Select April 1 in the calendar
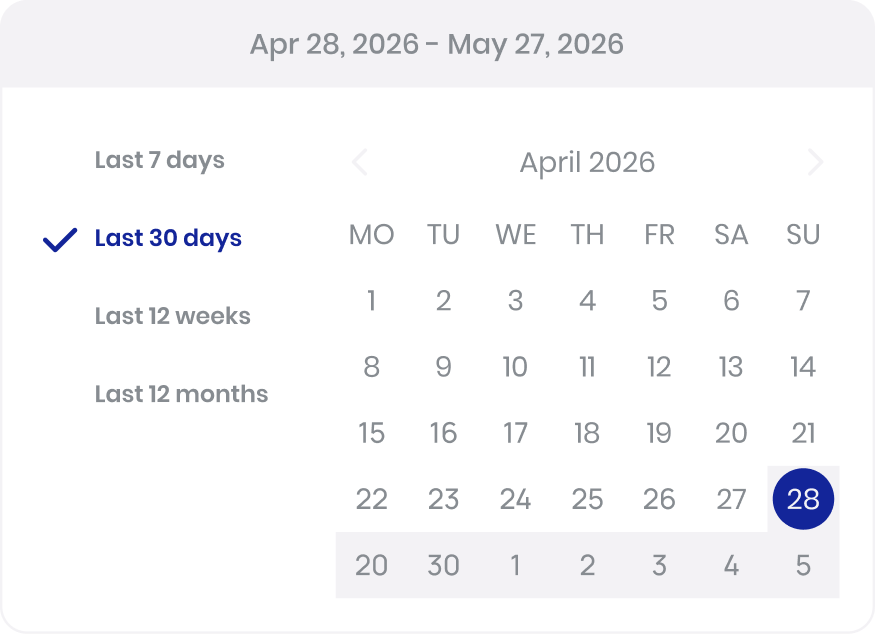875x634 pixels. click(371, 300)
